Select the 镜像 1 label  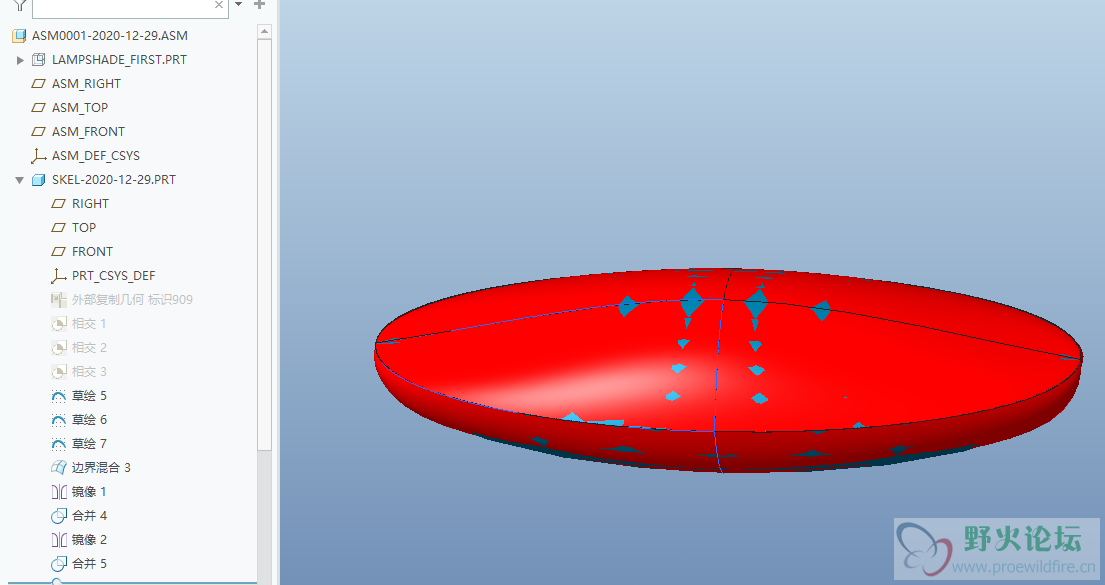click(x=89, y=491)
